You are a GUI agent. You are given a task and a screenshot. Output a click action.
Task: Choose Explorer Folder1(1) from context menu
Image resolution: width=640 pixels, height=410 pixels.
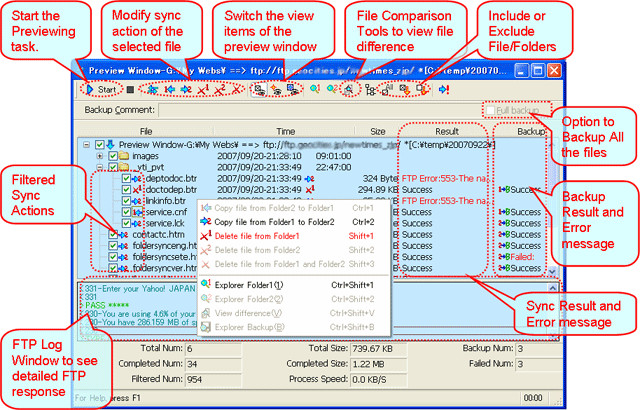[293, 285]
